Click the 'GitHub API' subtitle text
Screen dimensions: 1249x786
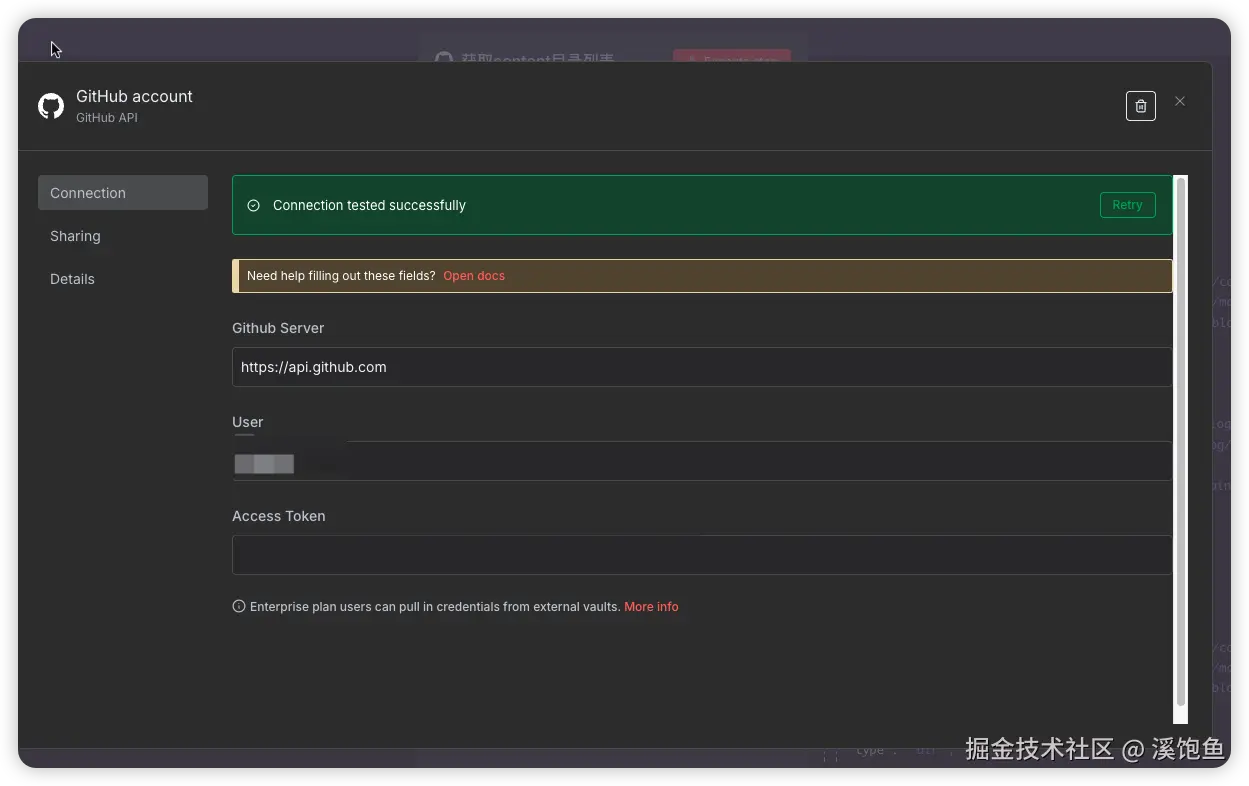tap(107, 118)
